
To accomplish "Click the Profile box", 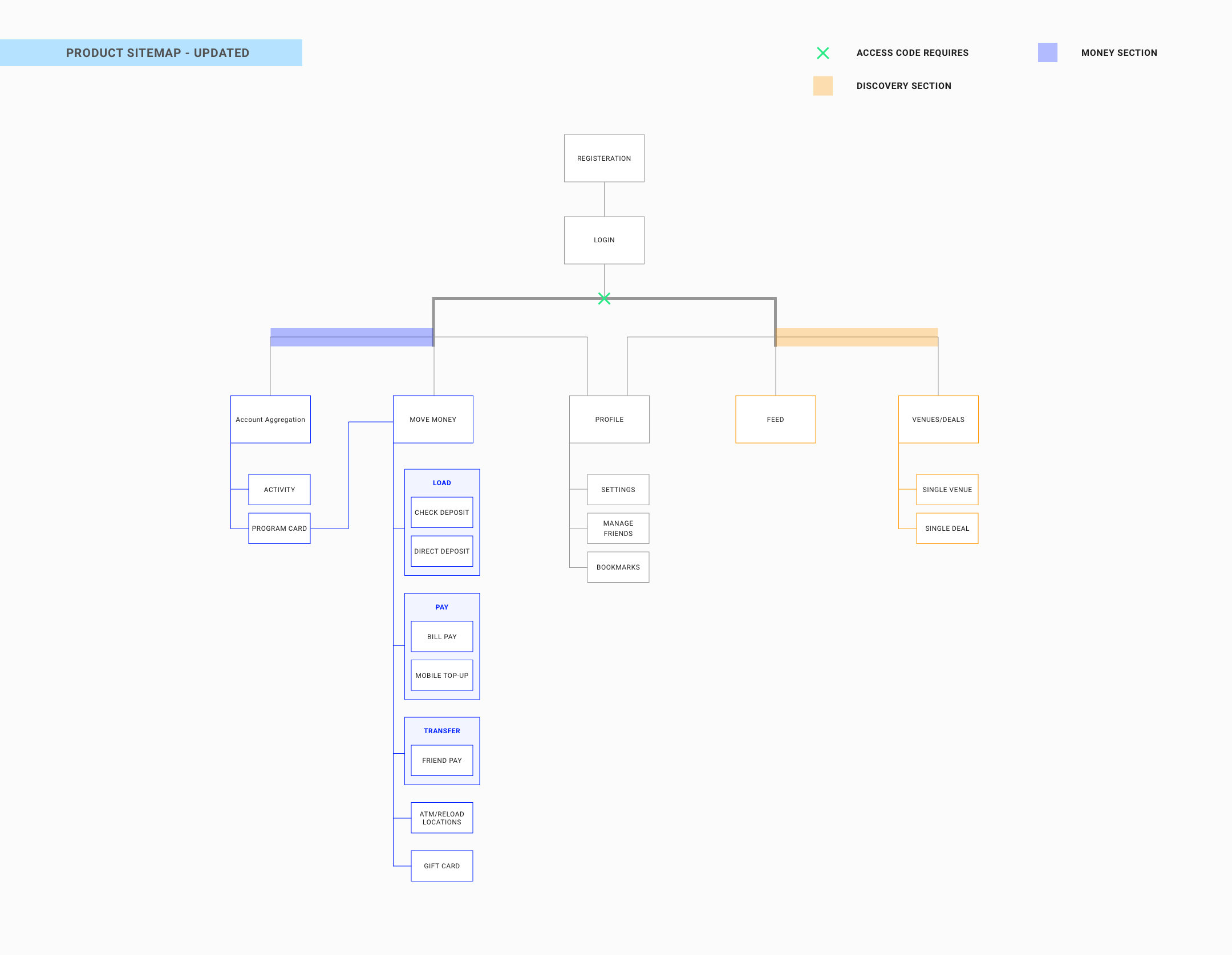I will 609,420.
